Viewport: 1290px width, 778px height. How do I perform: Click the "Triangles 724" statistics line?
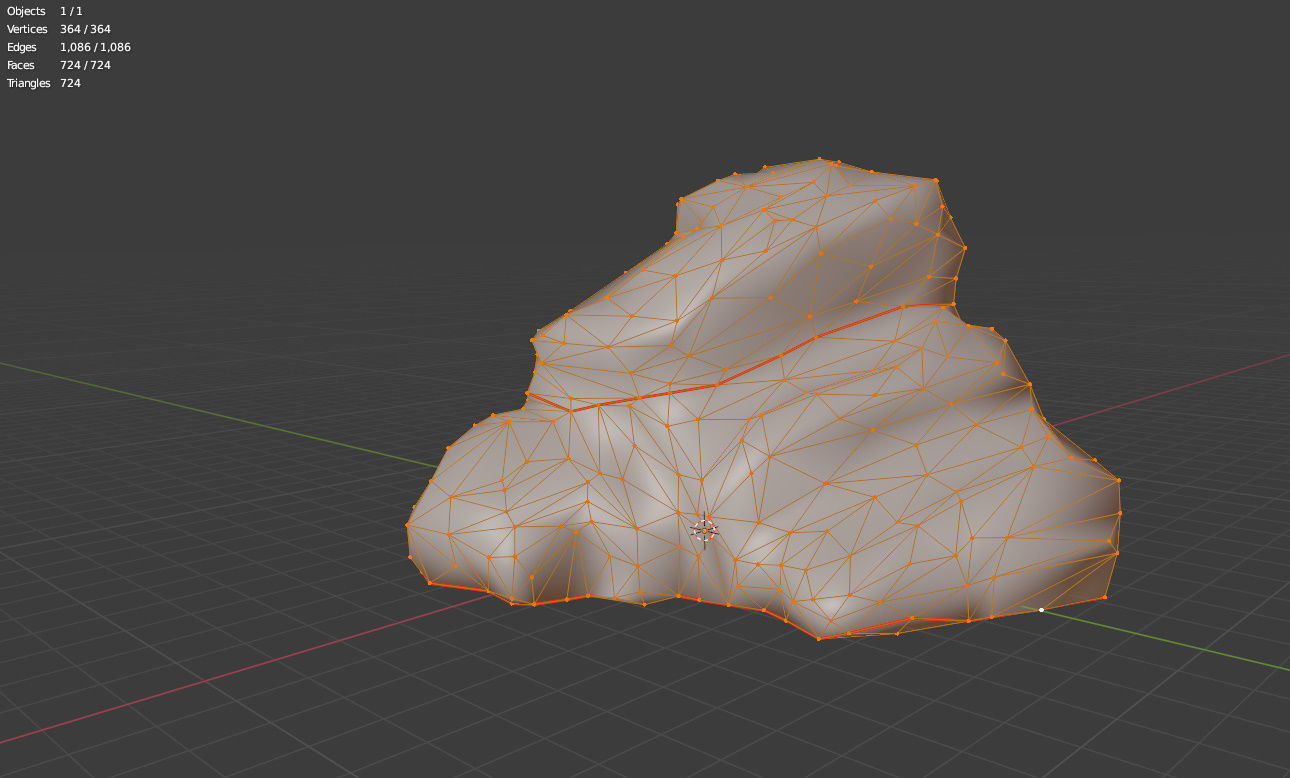[44, 83]
